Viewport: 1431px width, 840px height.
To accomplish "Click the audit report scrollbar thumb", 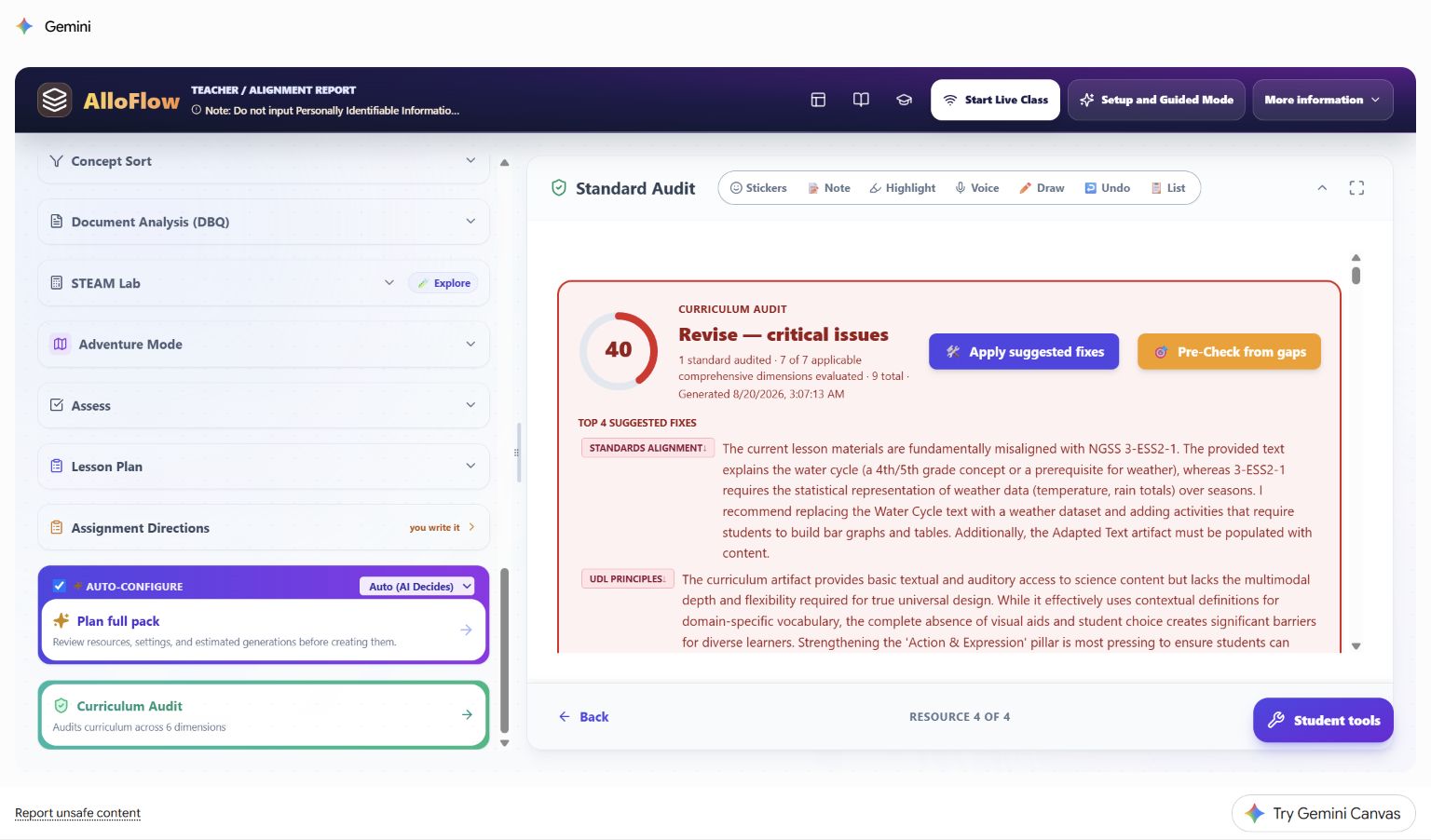I will [x=1356, y=276].
